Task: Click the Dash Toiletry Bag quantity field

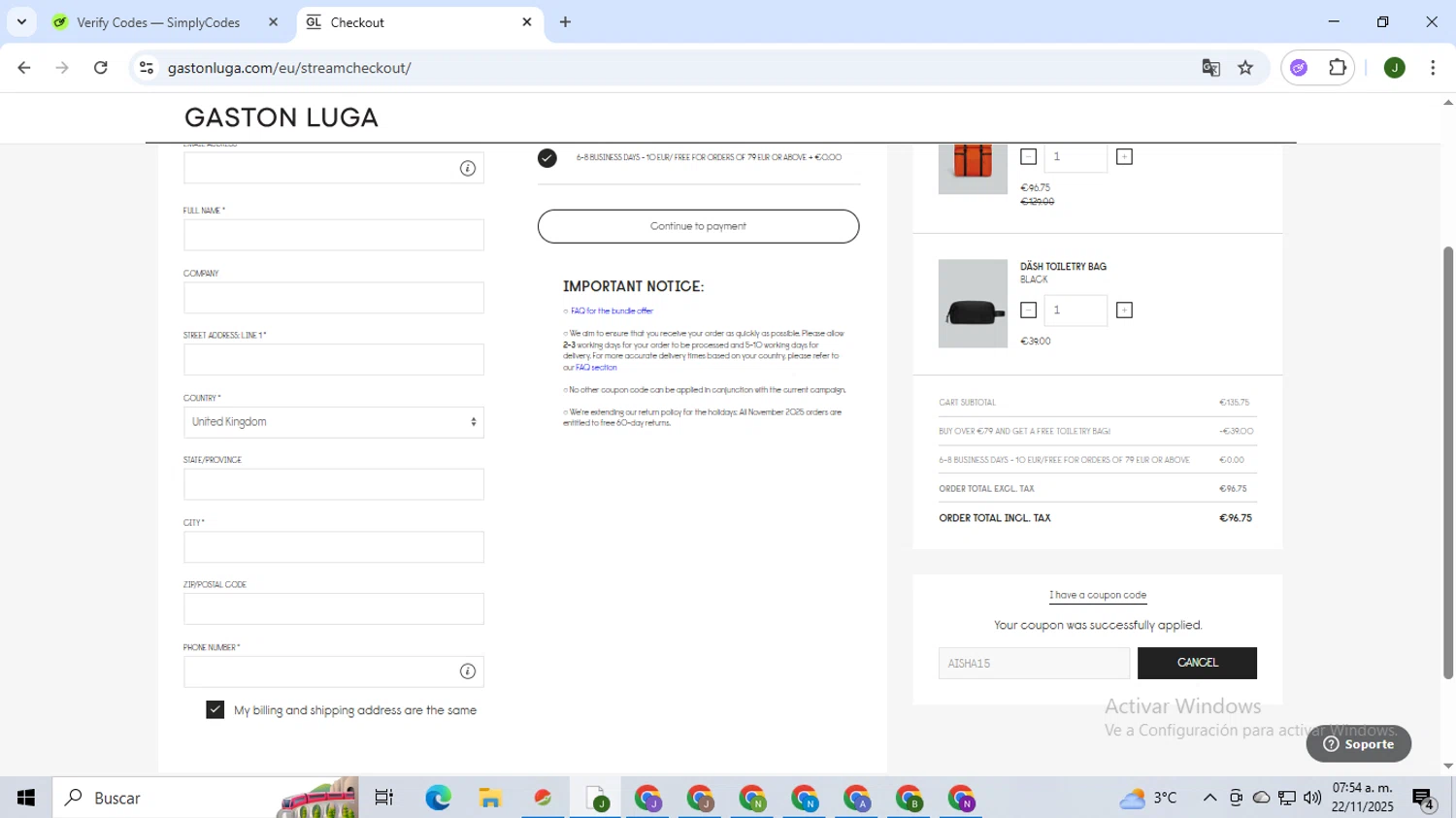Action: pos(1075,311)
